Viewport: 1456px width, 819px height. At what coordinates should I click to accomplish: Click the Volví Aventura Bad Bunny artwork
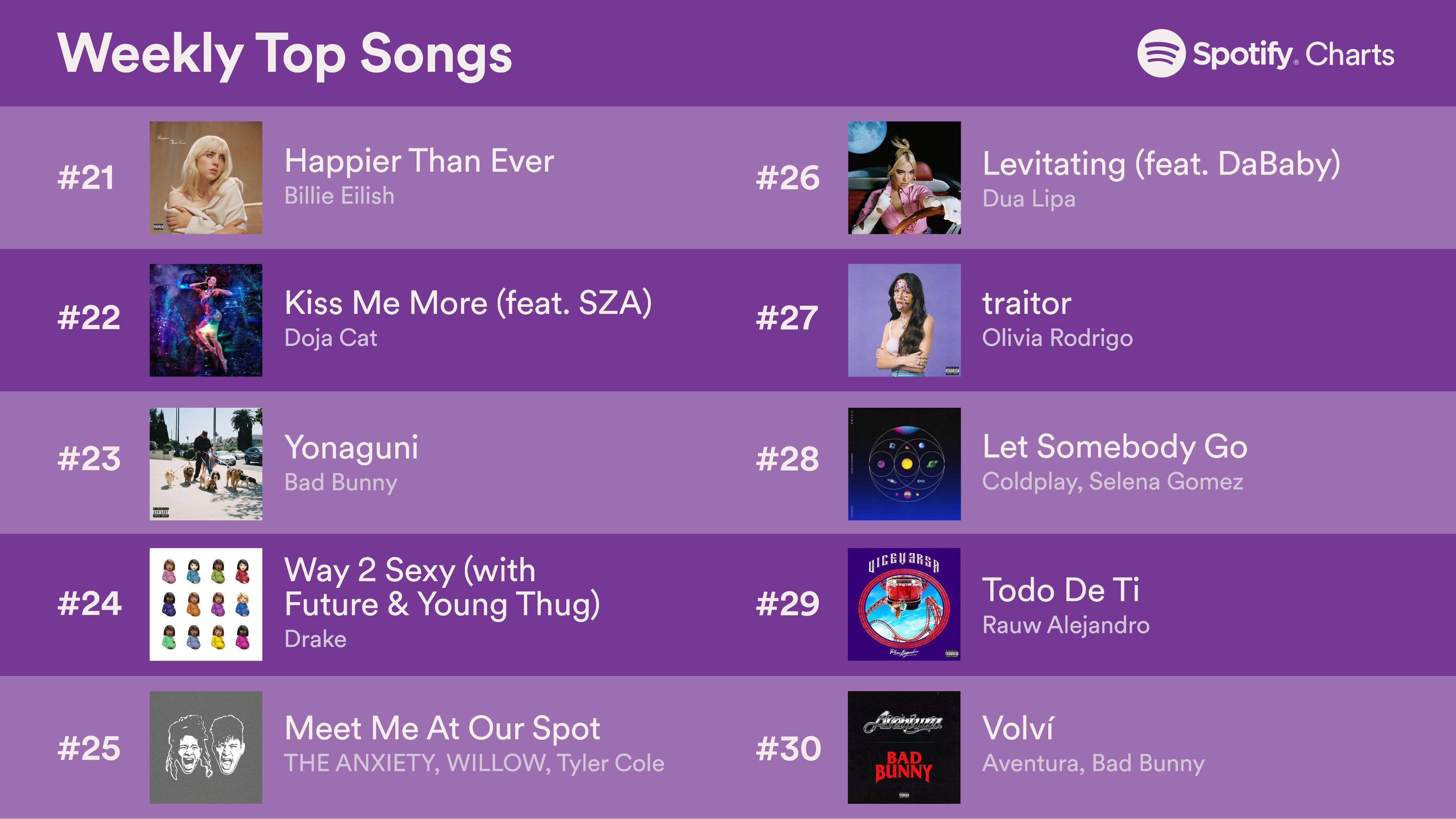[x=904, y=746]
